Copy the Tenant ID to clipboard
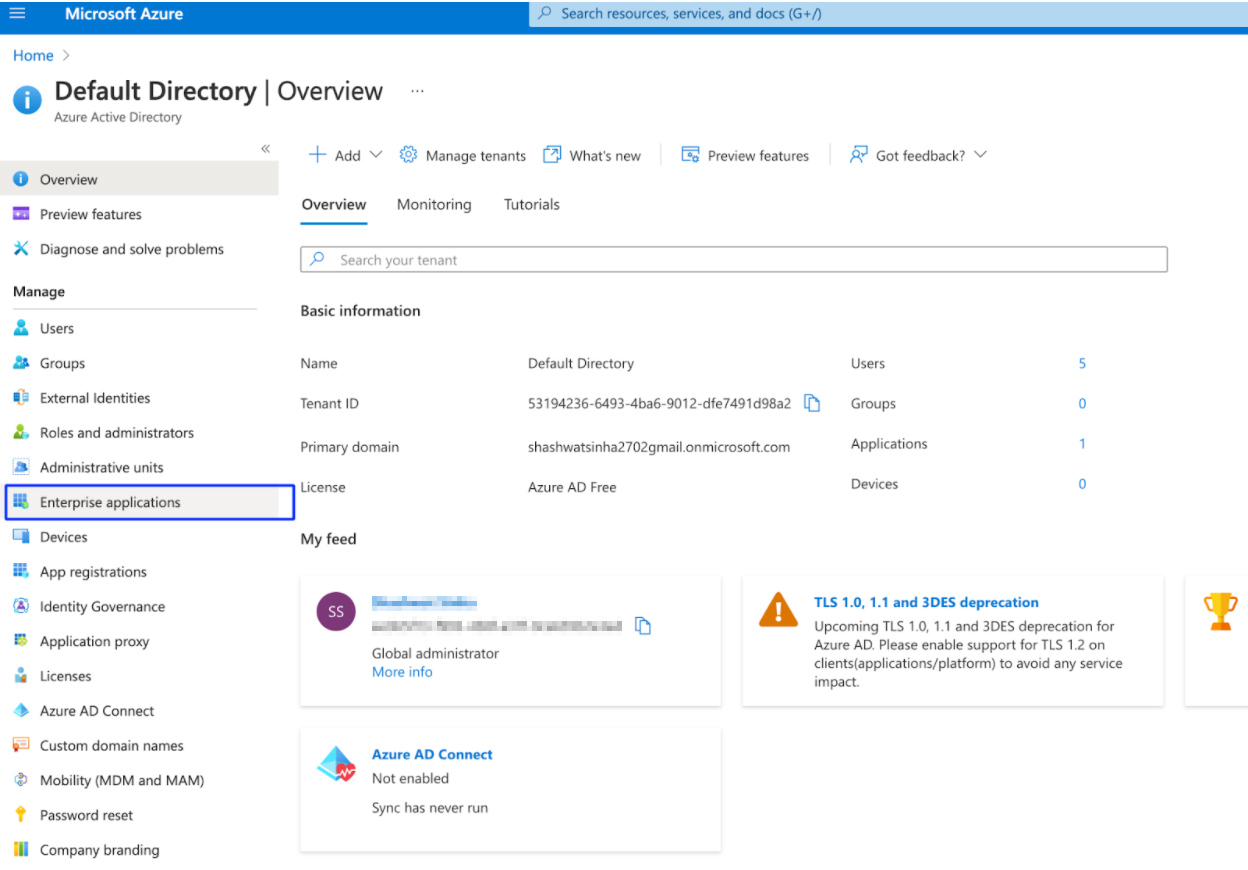Image resolution: width=1248 pixels, height=870 pixels. (x=813, y=403)
